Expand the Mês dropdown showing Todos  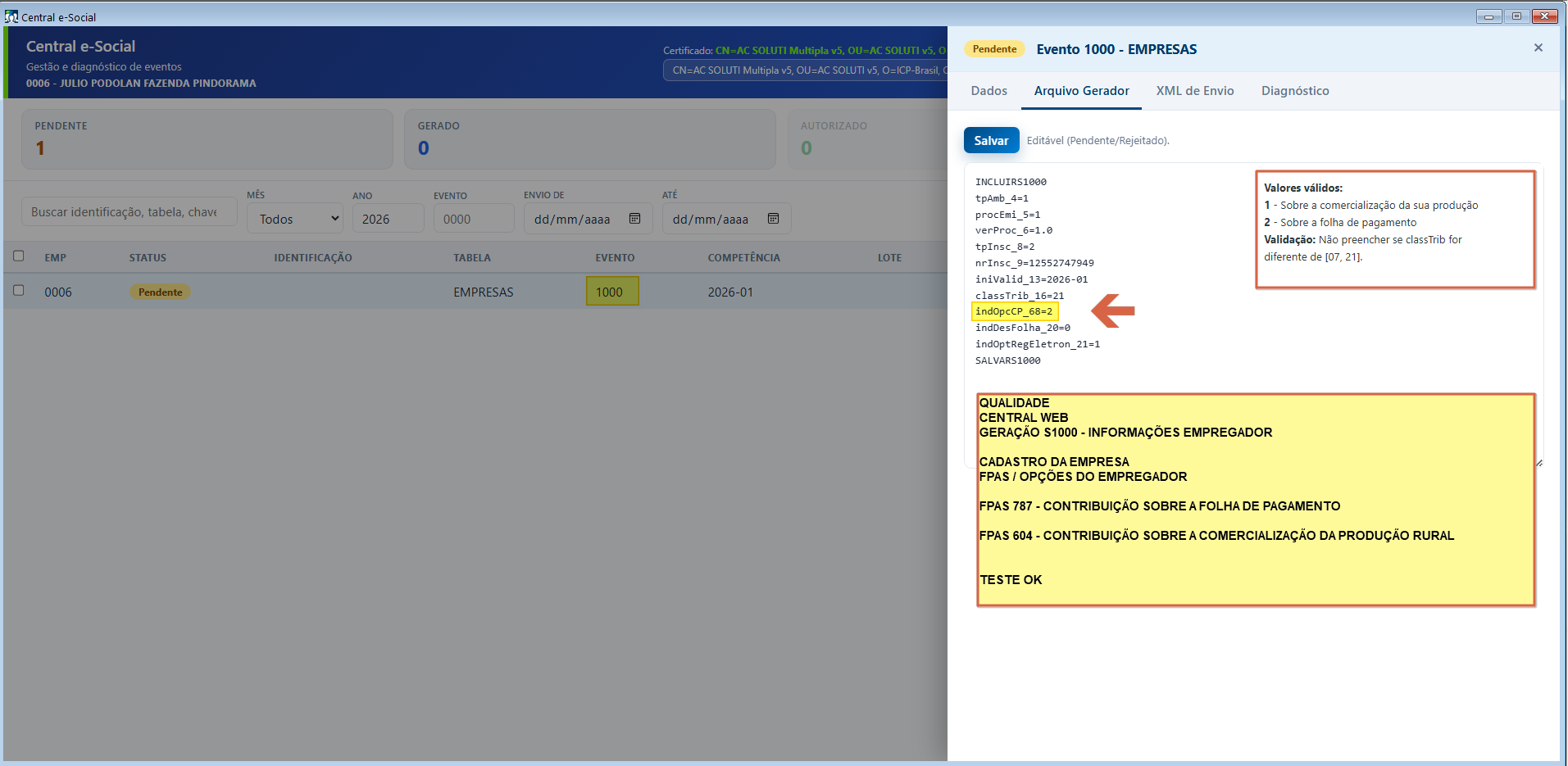[295, 219]
